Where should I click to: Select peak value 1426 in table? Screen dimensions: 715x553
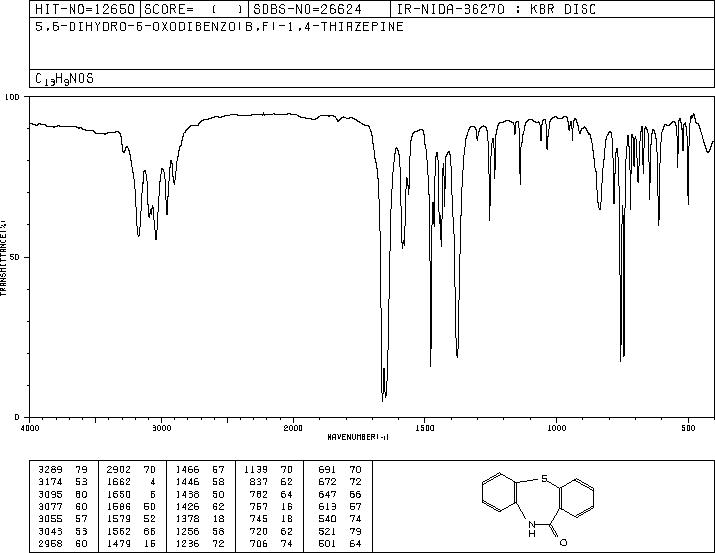[x=187, y=506]
